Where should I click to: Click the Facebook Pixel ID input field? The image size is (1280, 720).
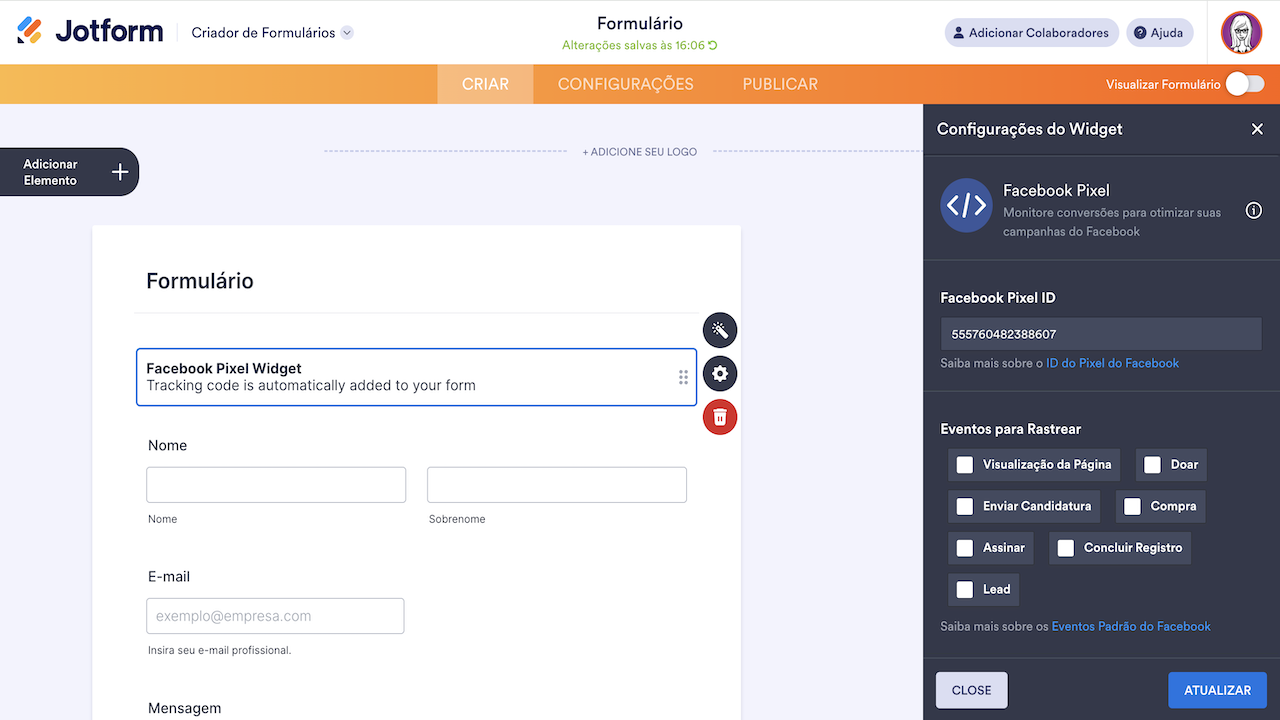coord(1101,334)
